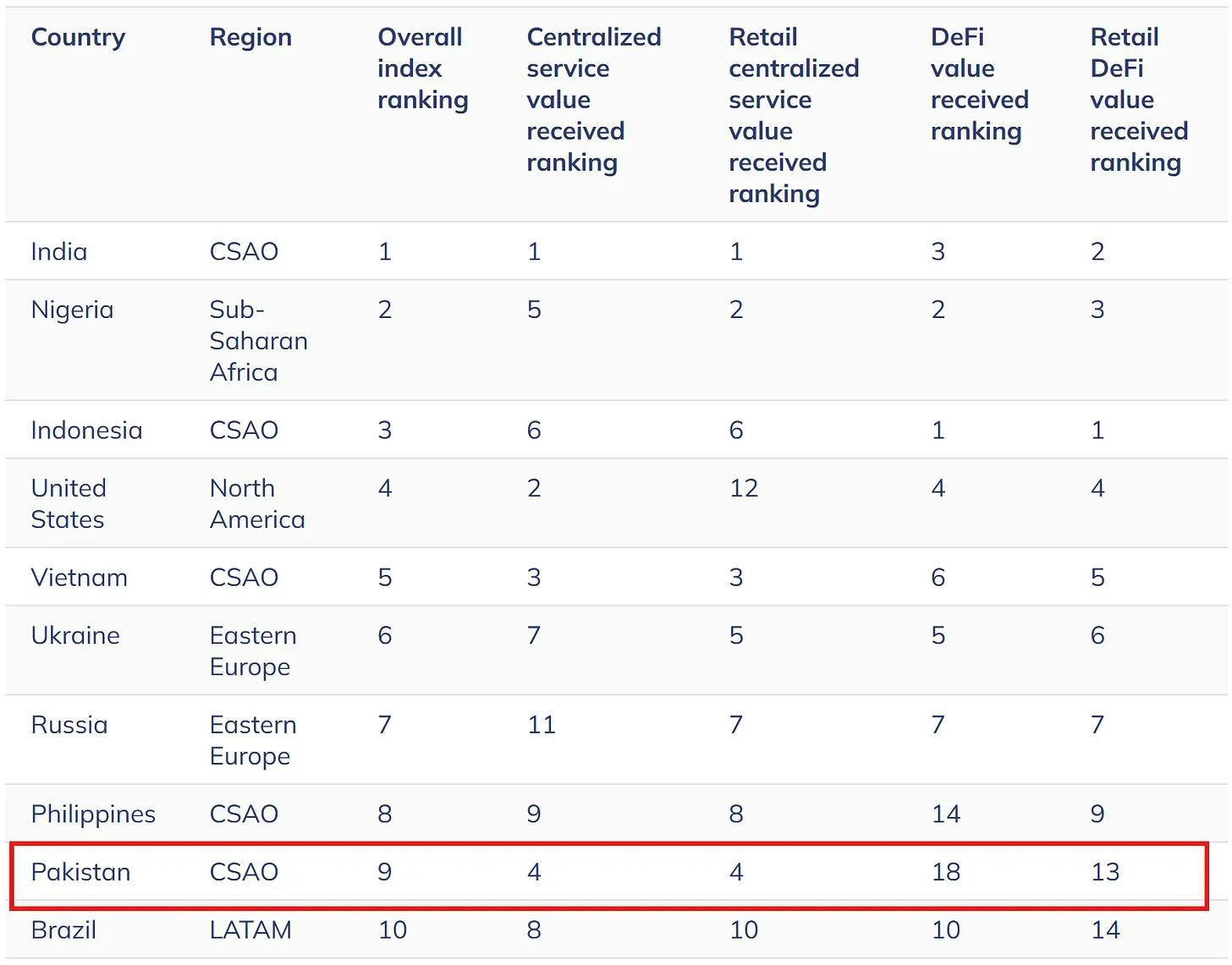The image size is (1232, 965).
Task: Select the Vietnam country cell
Action: tap(79, 577)
